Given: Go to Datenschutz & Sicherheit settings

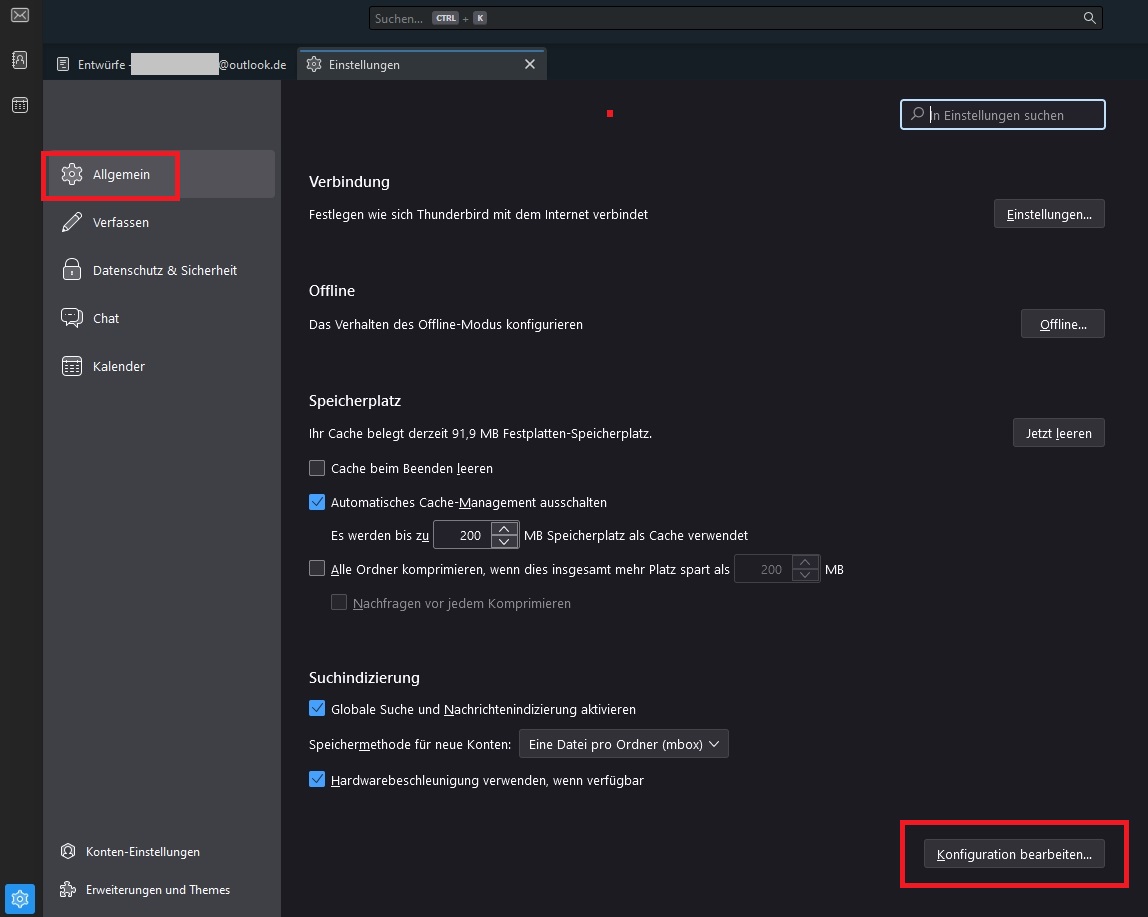Looking at the screenshot, I should pos(159,270).
